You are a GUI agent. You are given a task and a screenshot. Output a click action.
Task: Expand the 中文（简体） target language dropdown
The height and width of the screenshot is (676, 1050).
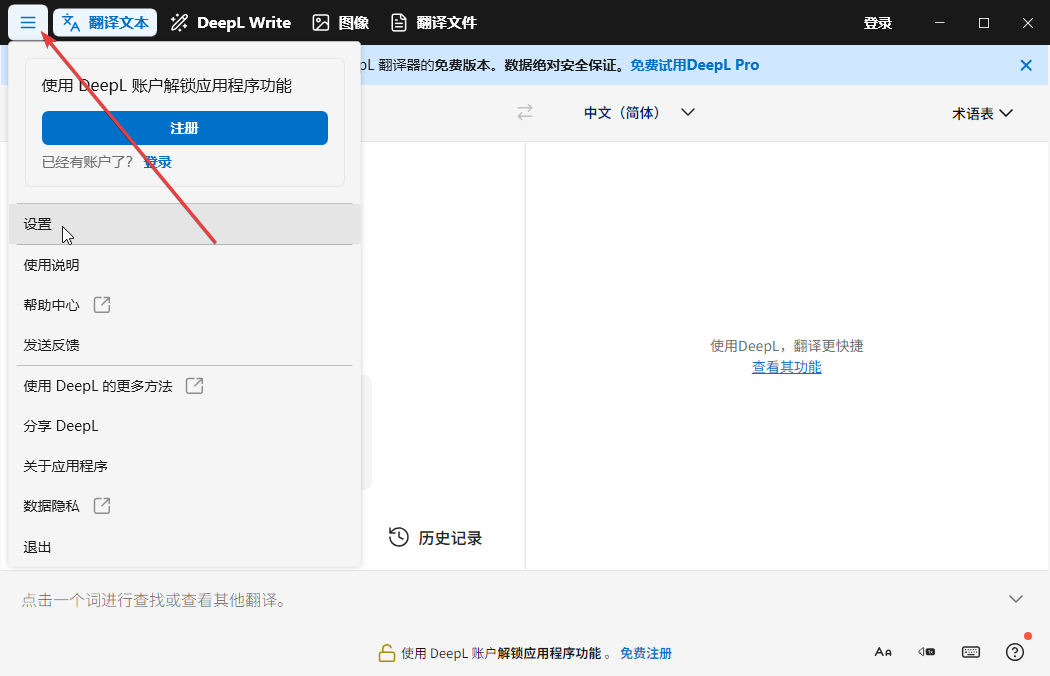pyautogui.click(x=638, y=112)
